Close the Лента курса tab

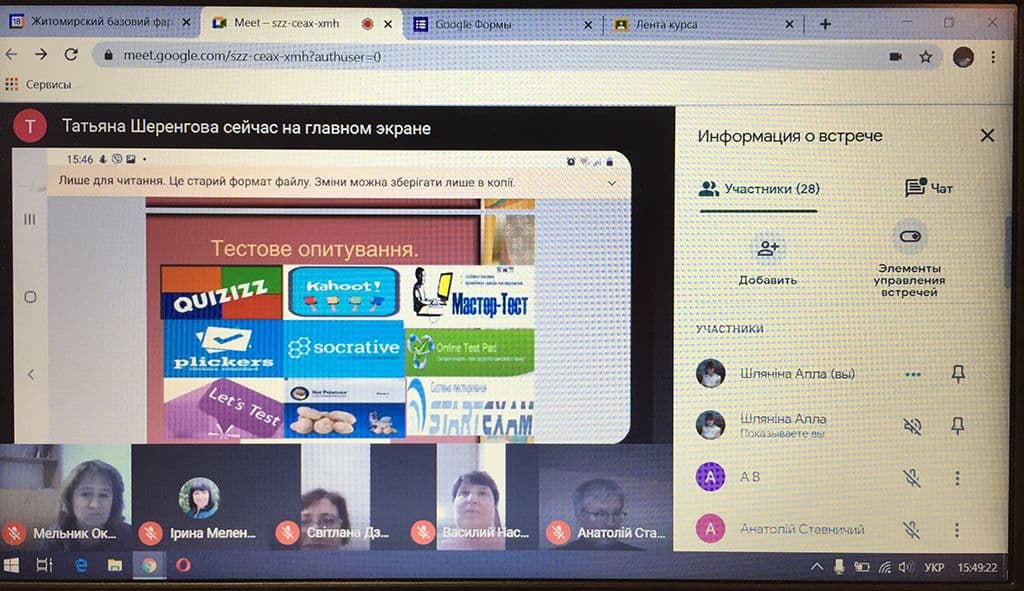tap(789, 24)
